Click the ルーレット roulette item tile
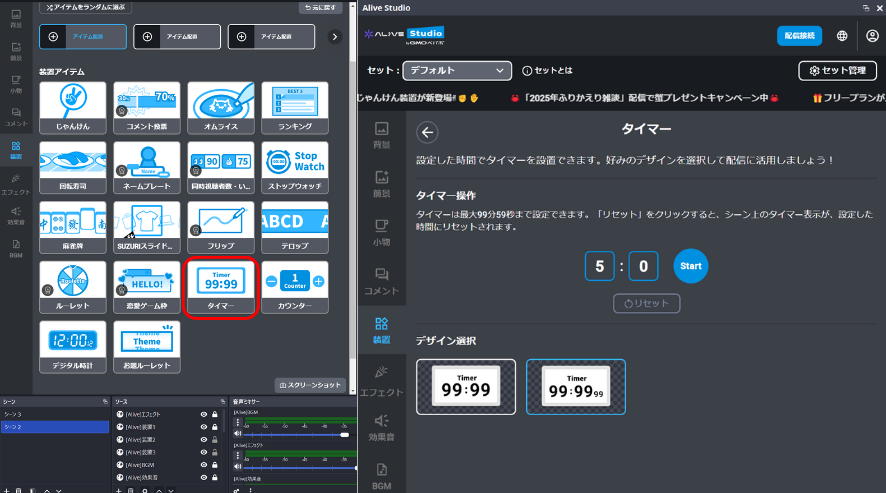The height and width of the screenshot is (493, 886). click(73, 289)
